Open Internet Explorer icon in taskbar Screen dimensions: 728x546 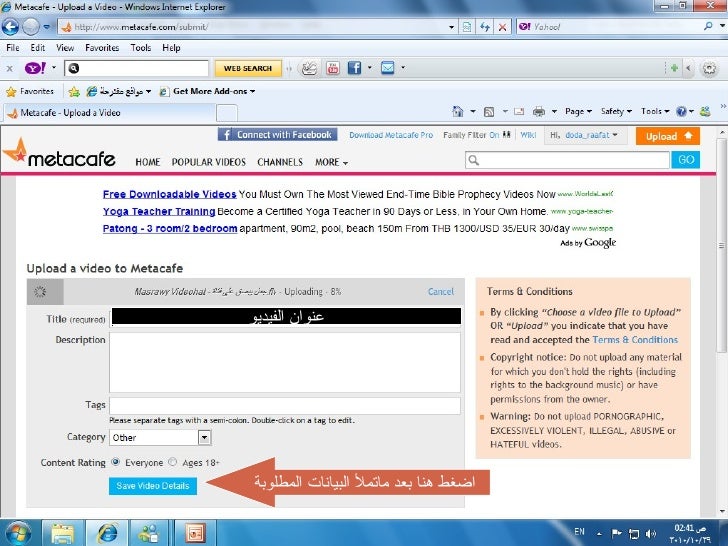coord(106,533)
